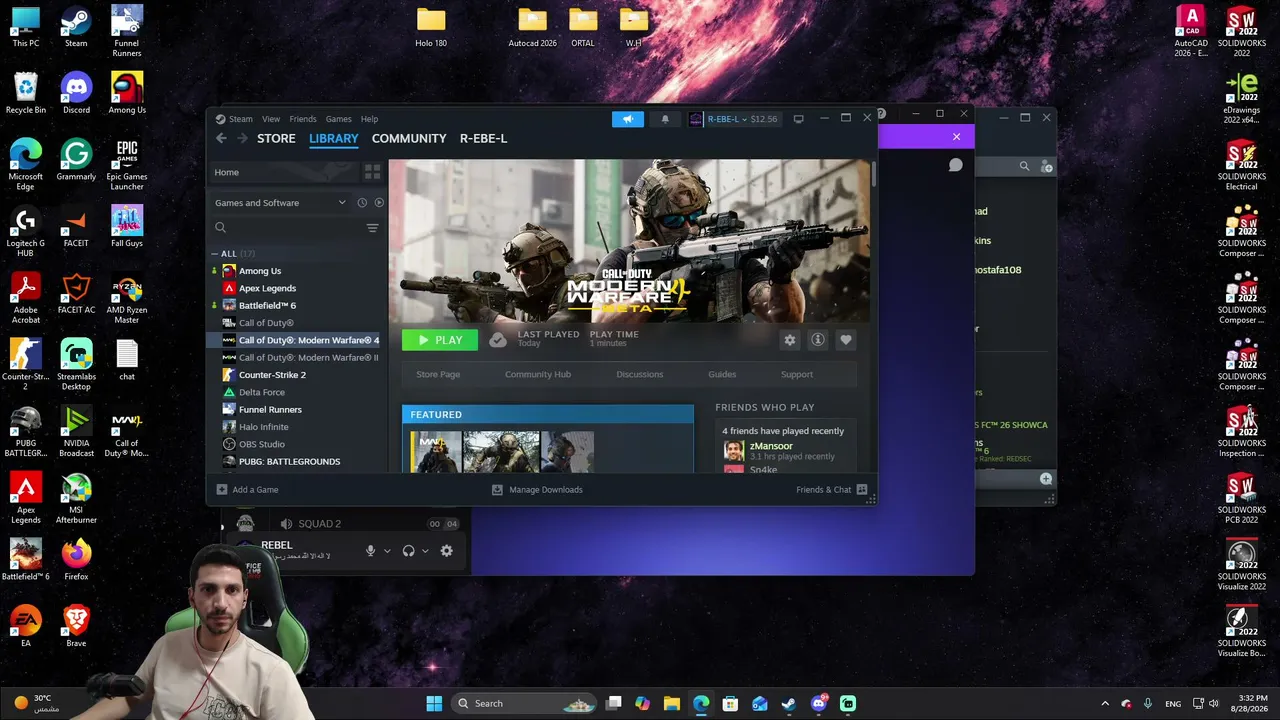Open advanced library filters icon
This screenshot has height=720, width=1280.
(372, 228)
